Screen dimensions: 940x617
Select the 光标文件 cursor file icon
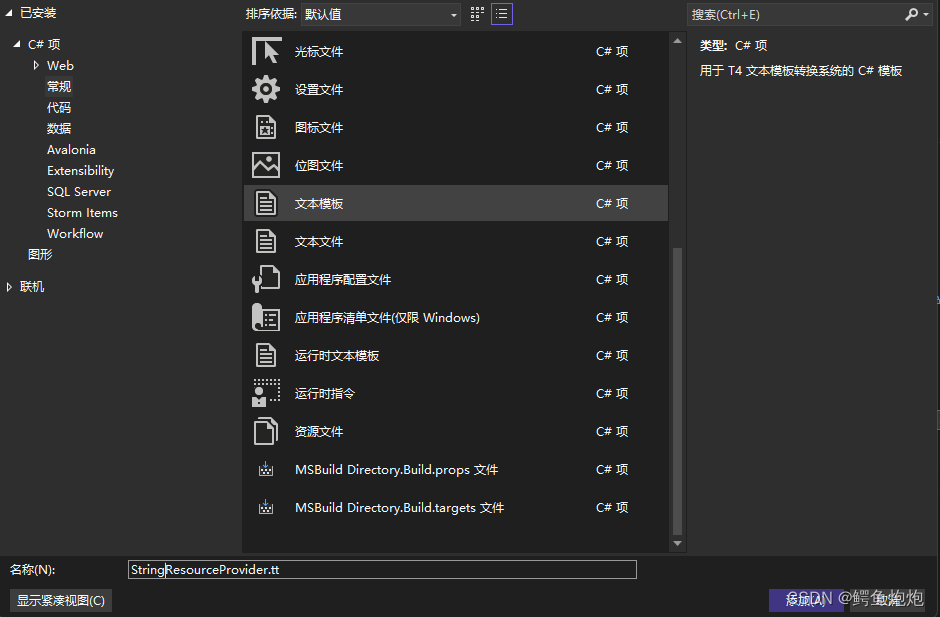pyautogui.click(x=265, y=50)
